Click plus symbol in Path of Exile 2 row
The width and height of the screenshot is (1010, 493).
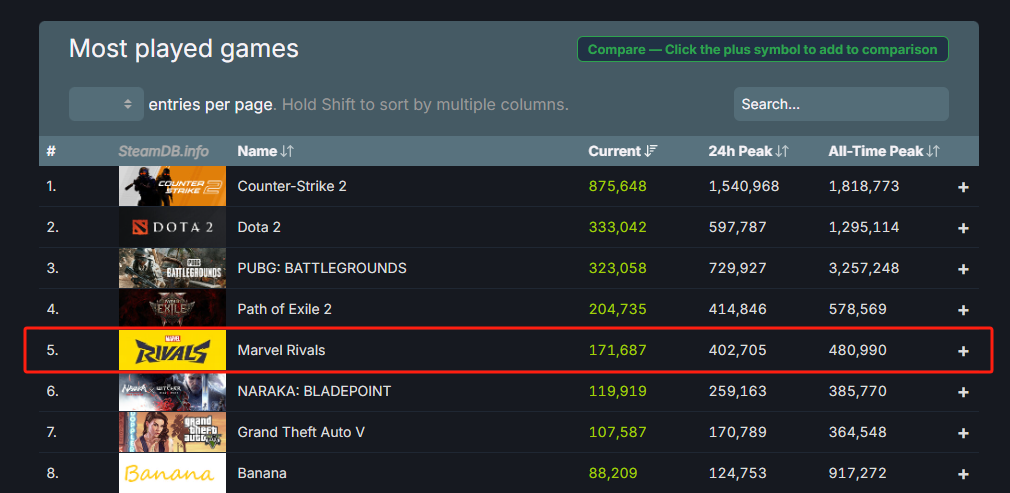pyautogui.click(x=963, y=310)
